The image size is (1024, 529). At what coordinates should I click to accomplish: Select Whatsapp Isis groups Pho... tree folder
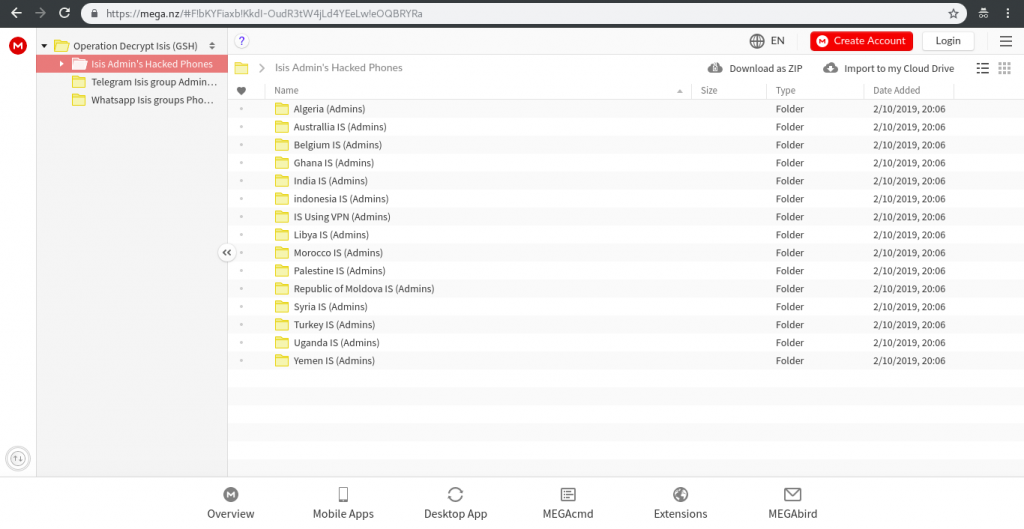click(143, 100)
